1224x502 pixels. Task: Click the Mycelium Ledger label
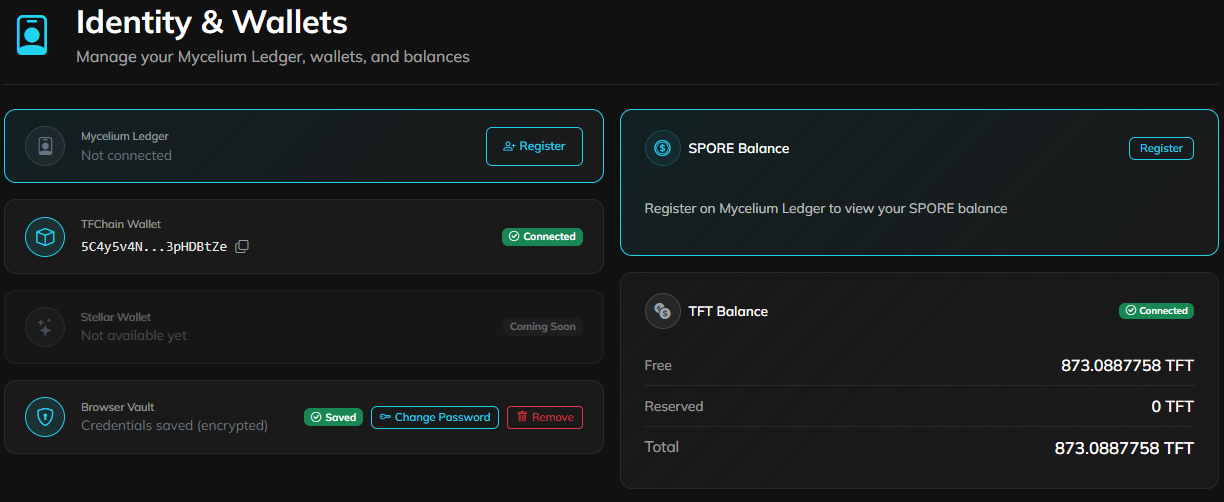pyautogui.click(x=125, y=136)
